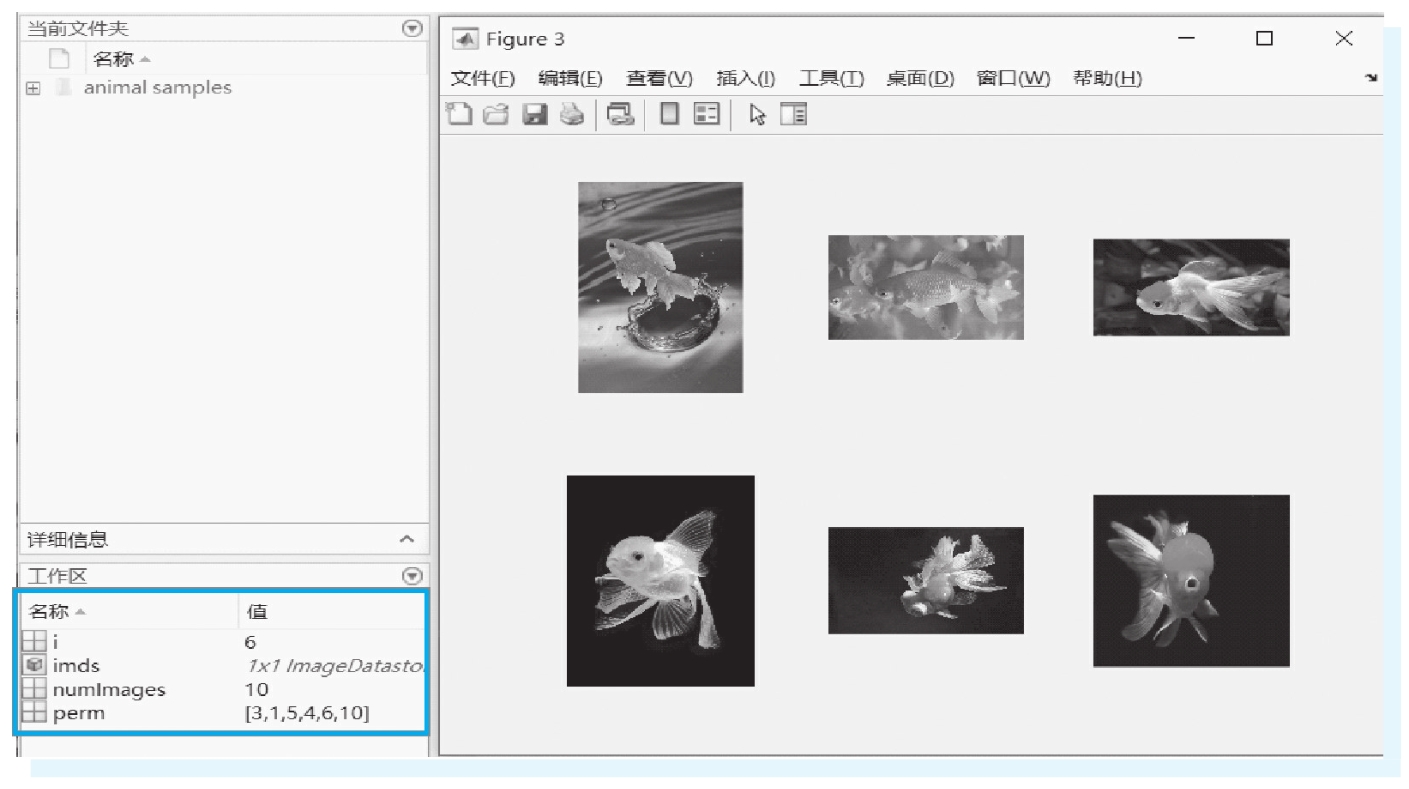Screen dimensions: 1409x789
Task: Print the figure with the printer icon
Action: click(571, 115)
